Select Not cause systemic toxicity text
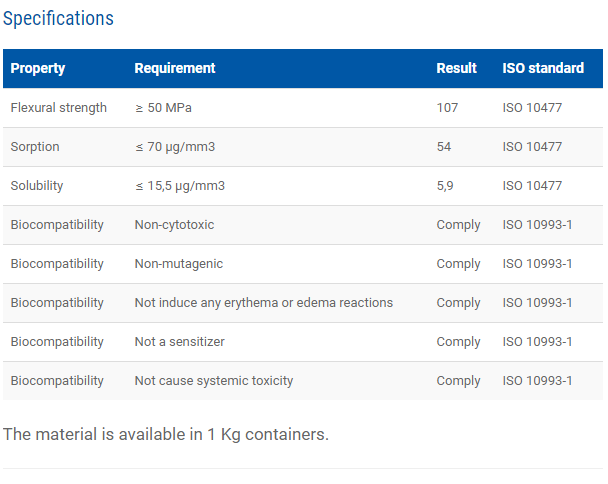Viewport: 608px width, 484px height. tap(214, 381)
